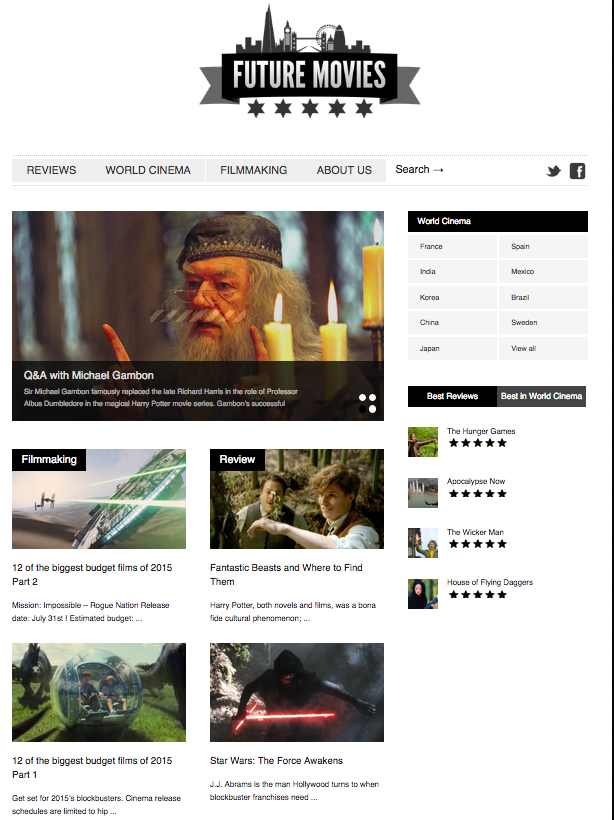This screenshot has width=614, height=820.
Task: Click The Wicker Man thumbnail
Action: (423, 543)
